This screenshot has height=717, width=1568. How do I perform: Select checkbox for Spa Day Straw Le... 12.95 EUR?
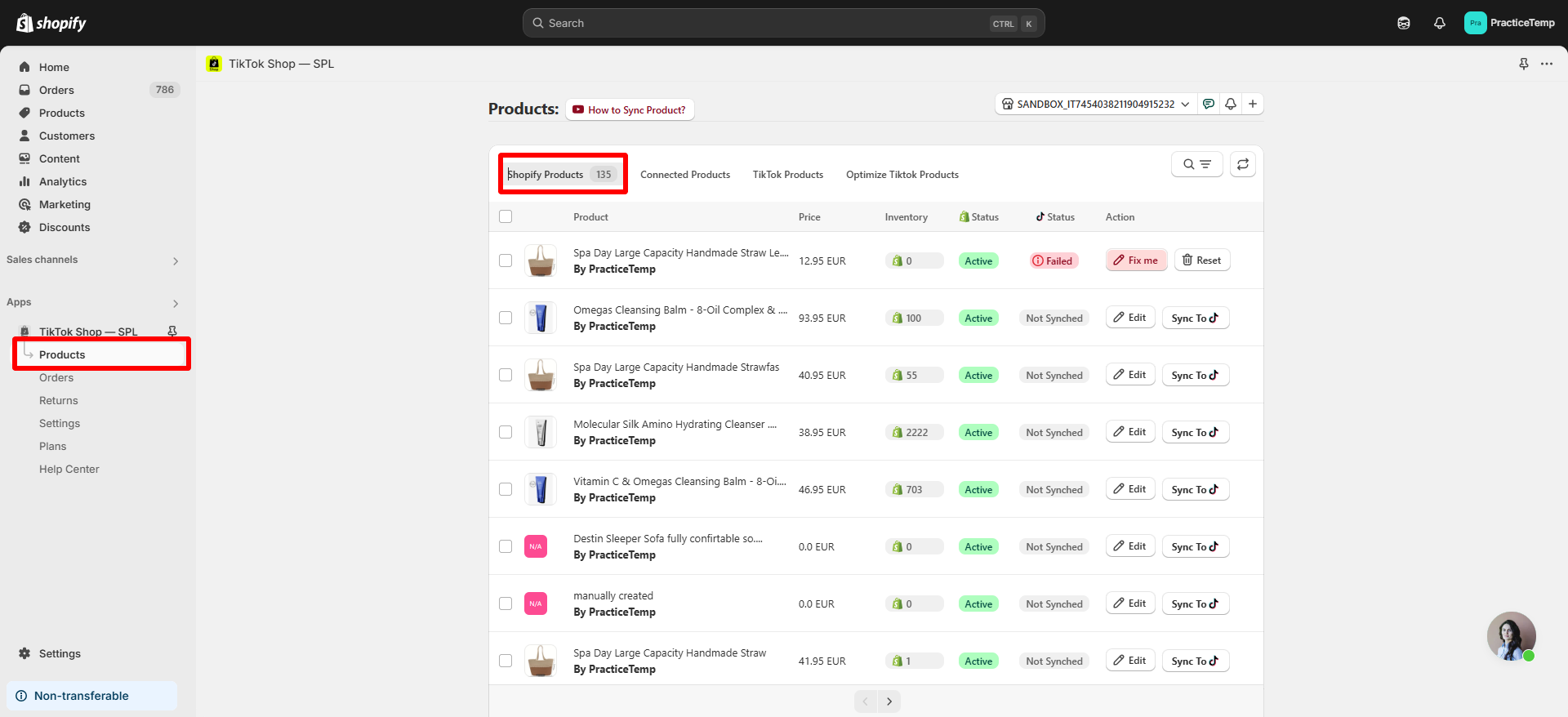tap(506, 261)
